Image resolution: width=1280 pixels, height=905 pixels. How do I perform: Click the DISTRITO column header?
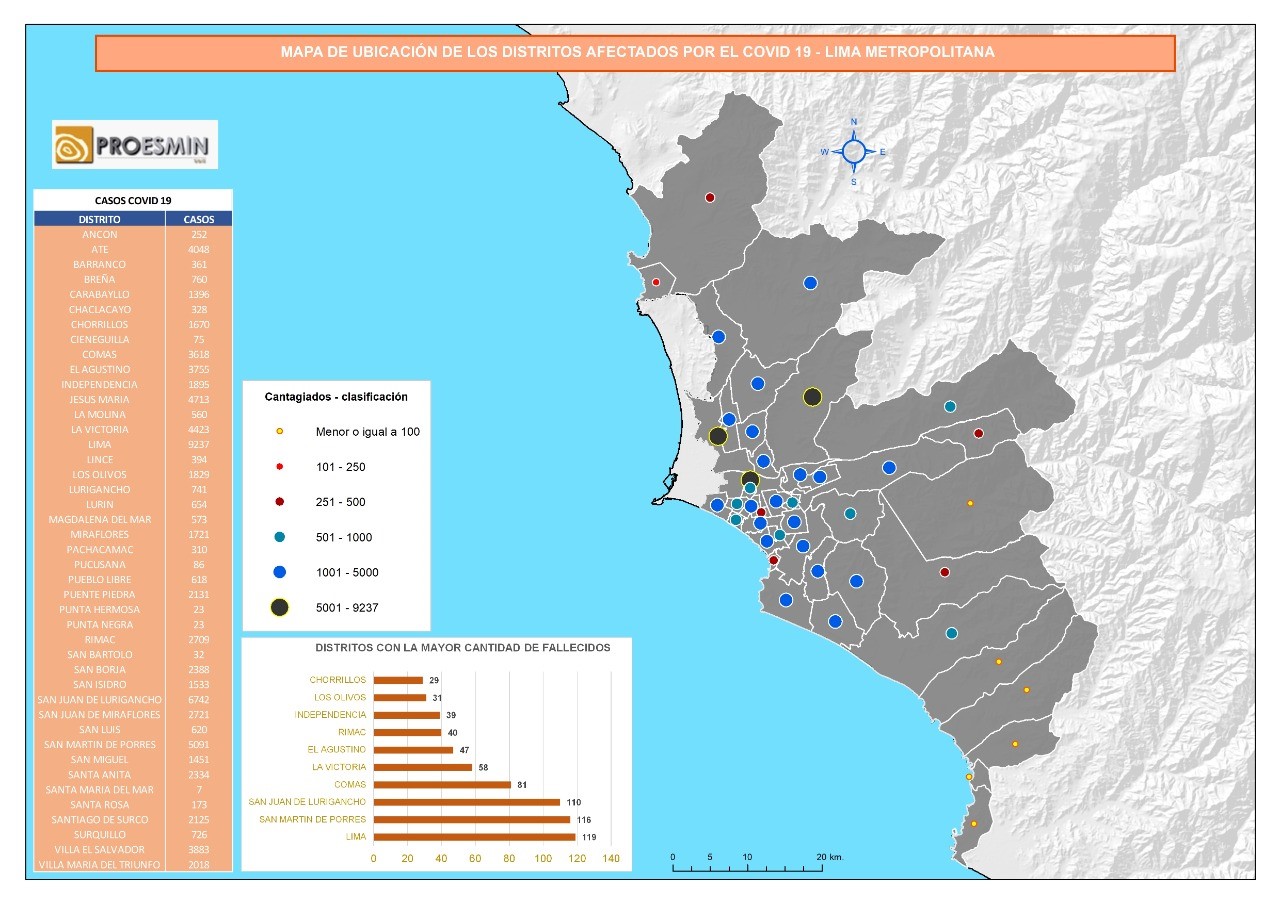tap(100, 219)
